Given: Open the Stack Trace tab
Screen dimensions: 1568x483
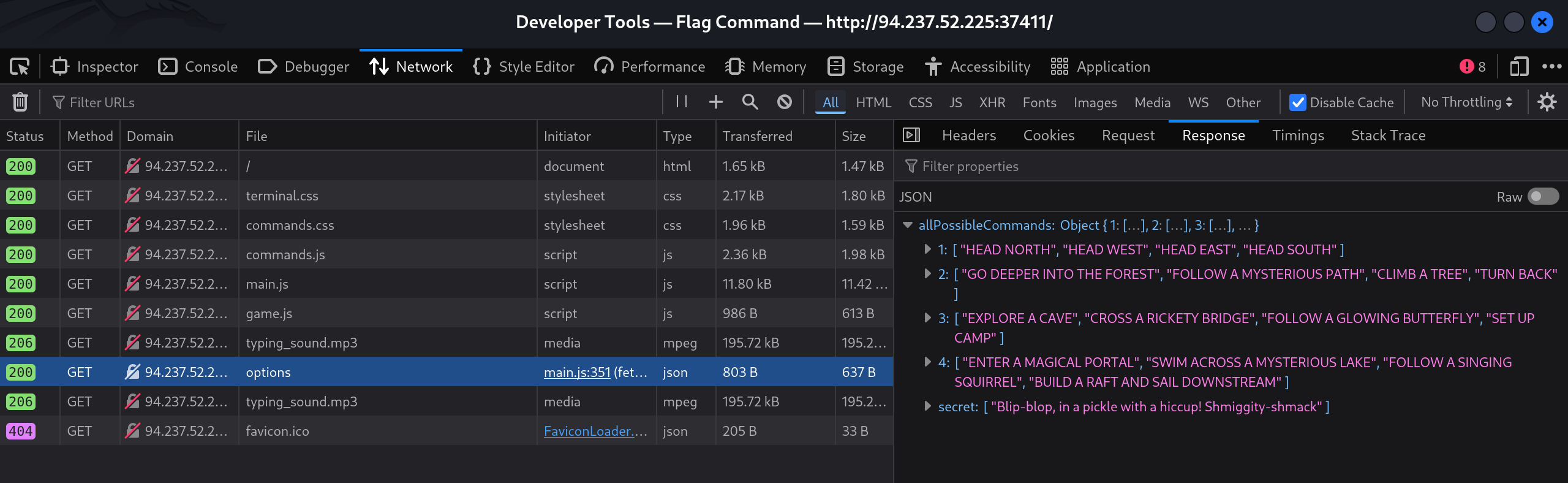Looking at the screenshot, I should click(x=1389, y=135).
